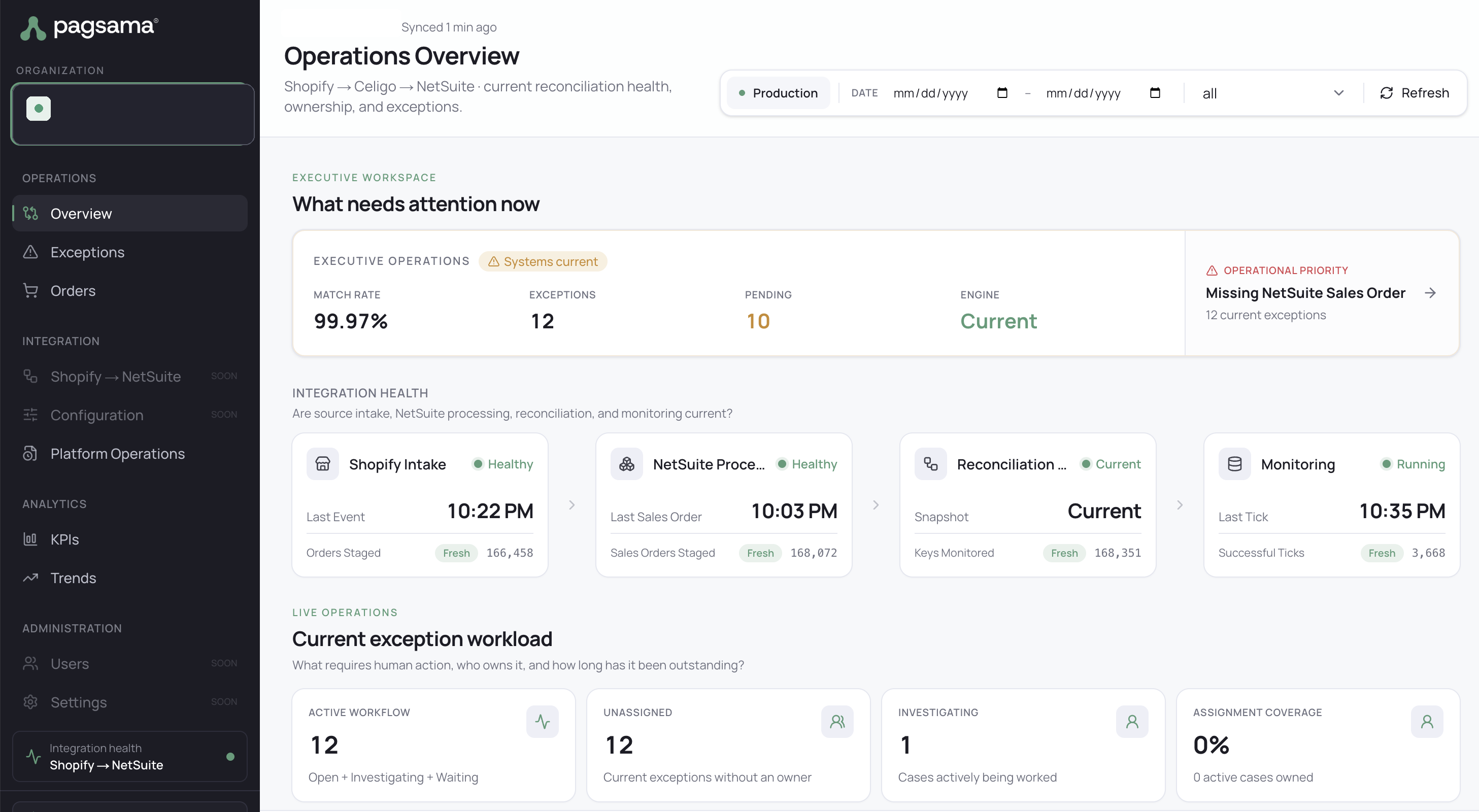Click the Active Workflow pulse icon
The height and width of the screenshot is (812, 1479).
[x=542, y=721]
